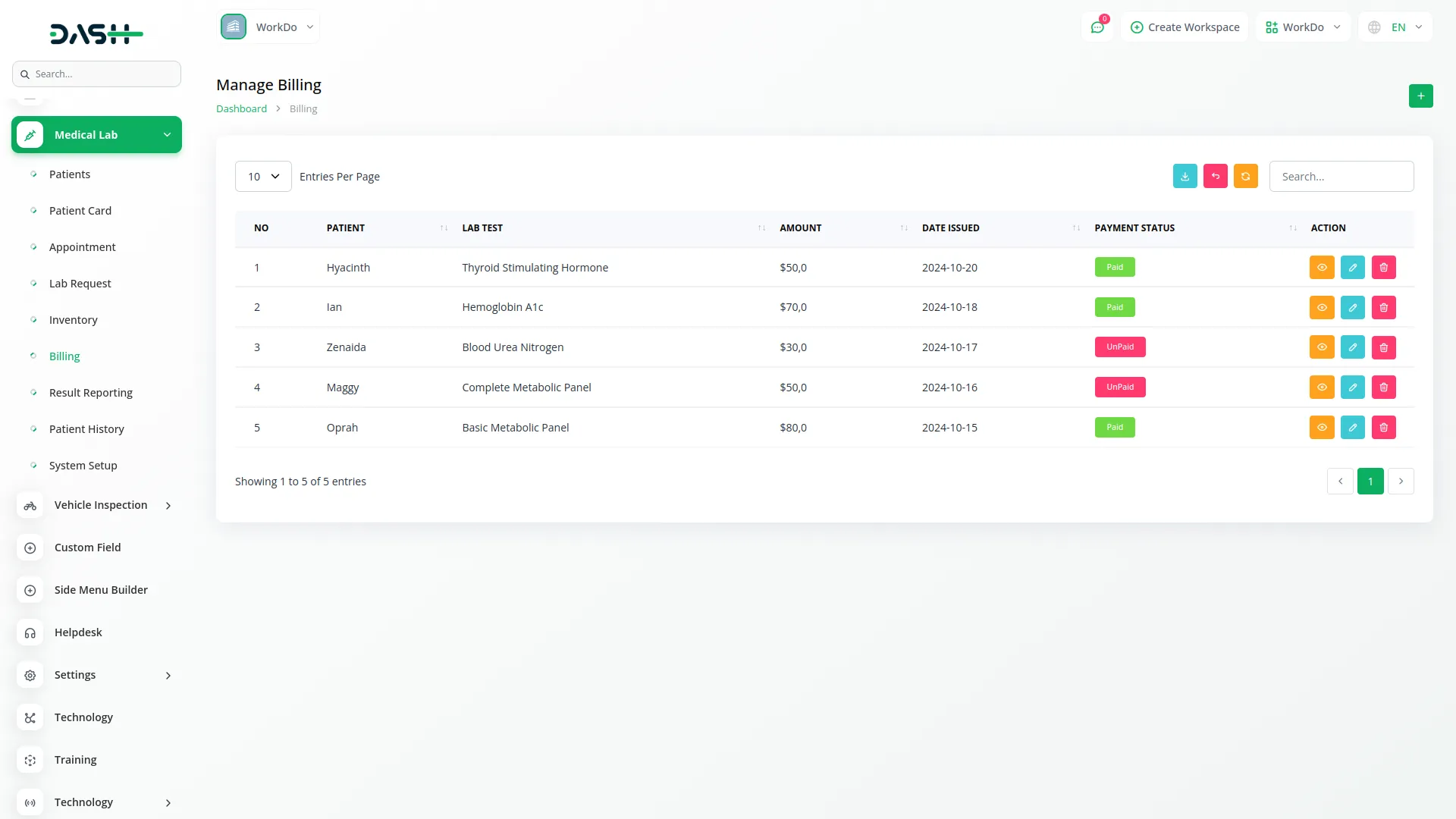Screen dimensions: 1456x819
Task: Click the billing table search field
Action: (x=1341, y=176)
